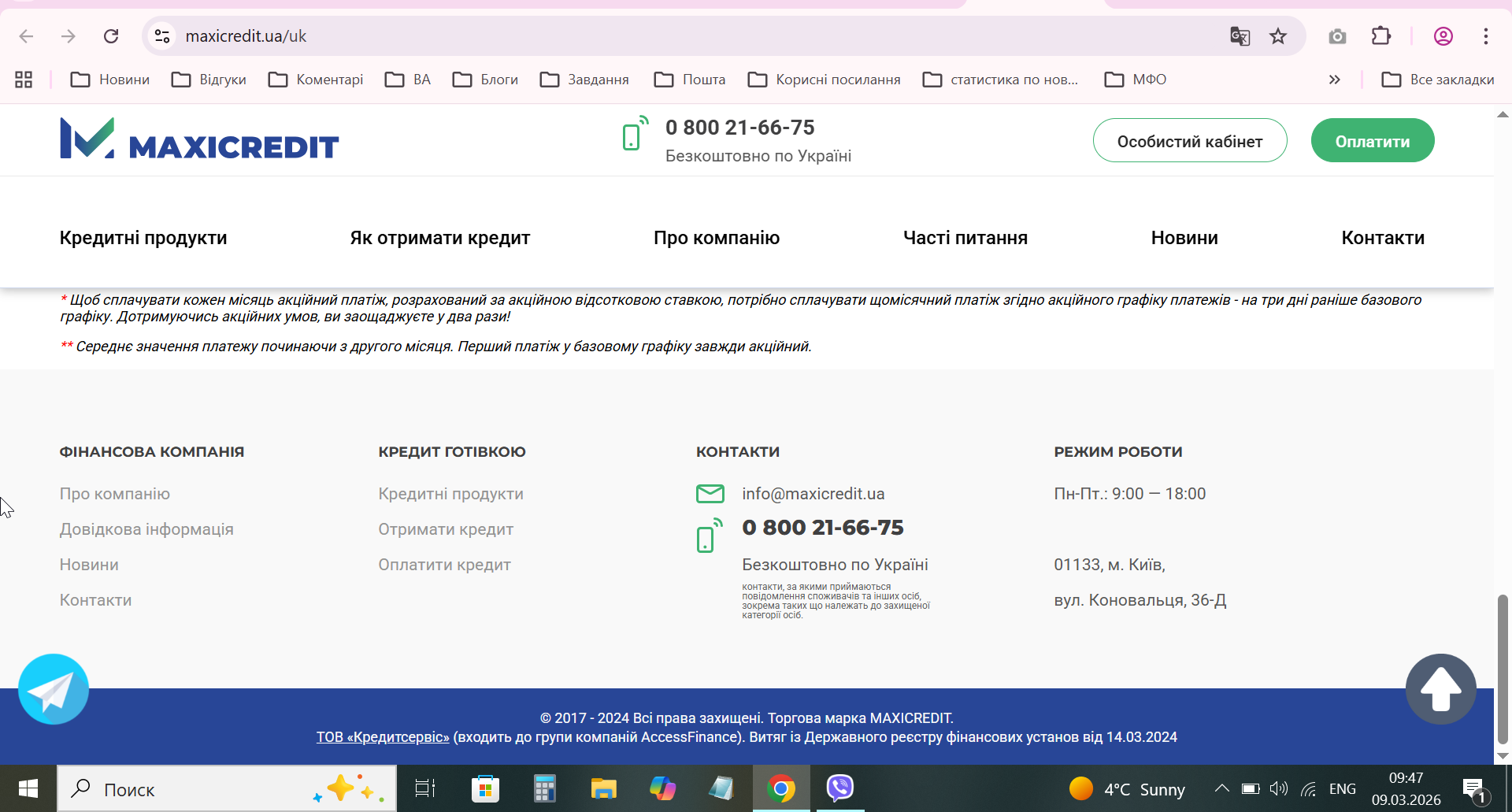
Task: Go to Контакти in main navigation
Action: [x=1383, y=238]
